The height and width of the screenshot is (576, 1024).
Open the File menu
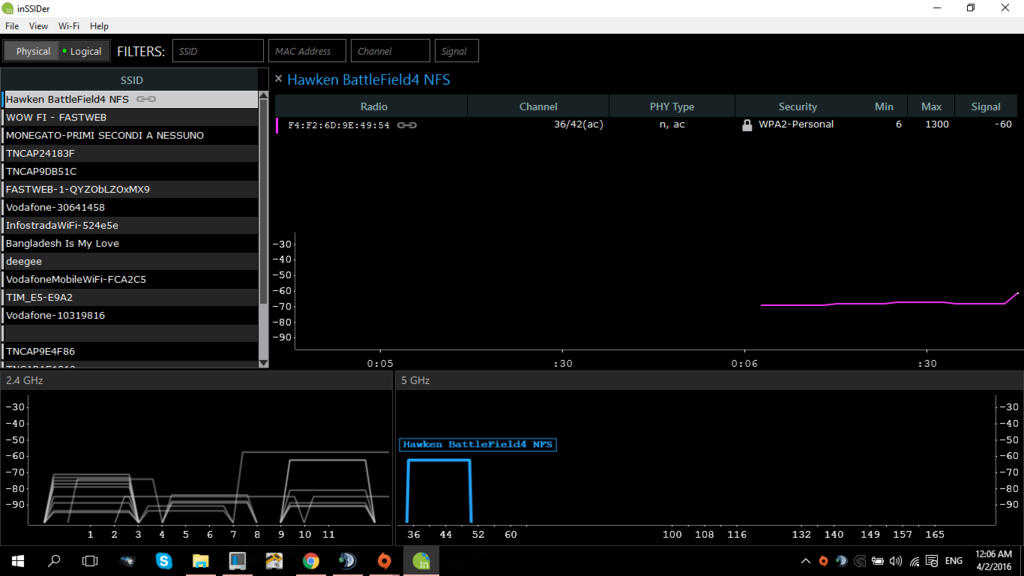(12, 26)
